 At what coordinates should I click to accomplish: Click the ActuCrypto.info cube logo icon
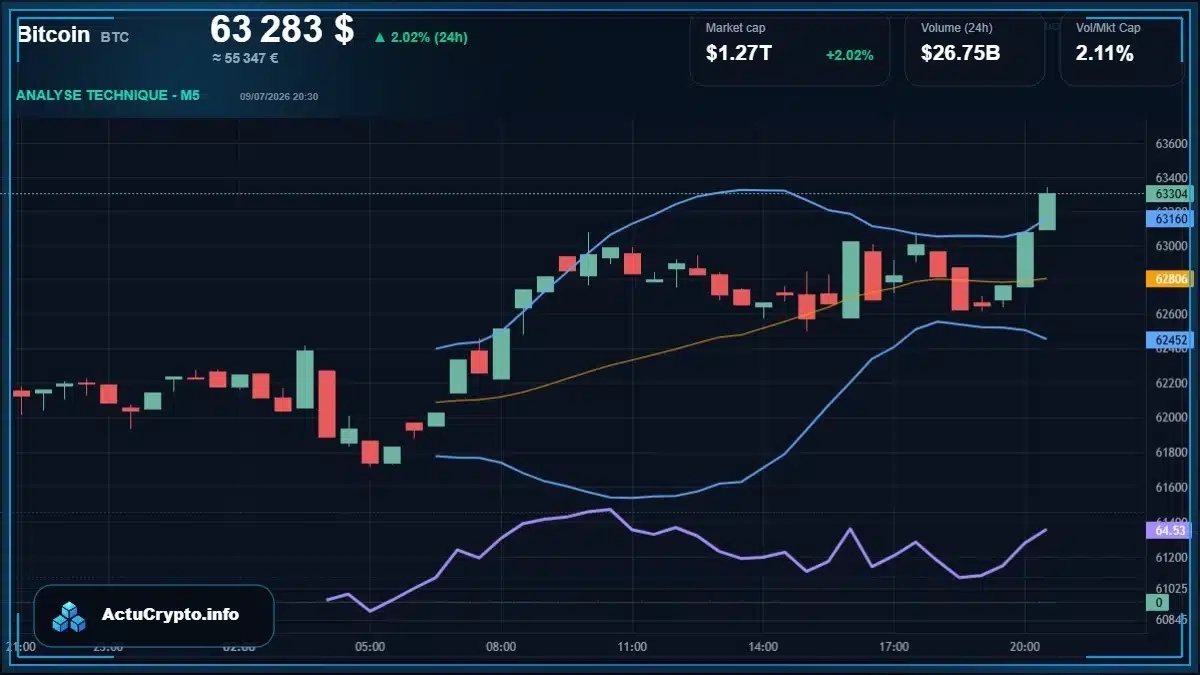click(x=69, y=616)
